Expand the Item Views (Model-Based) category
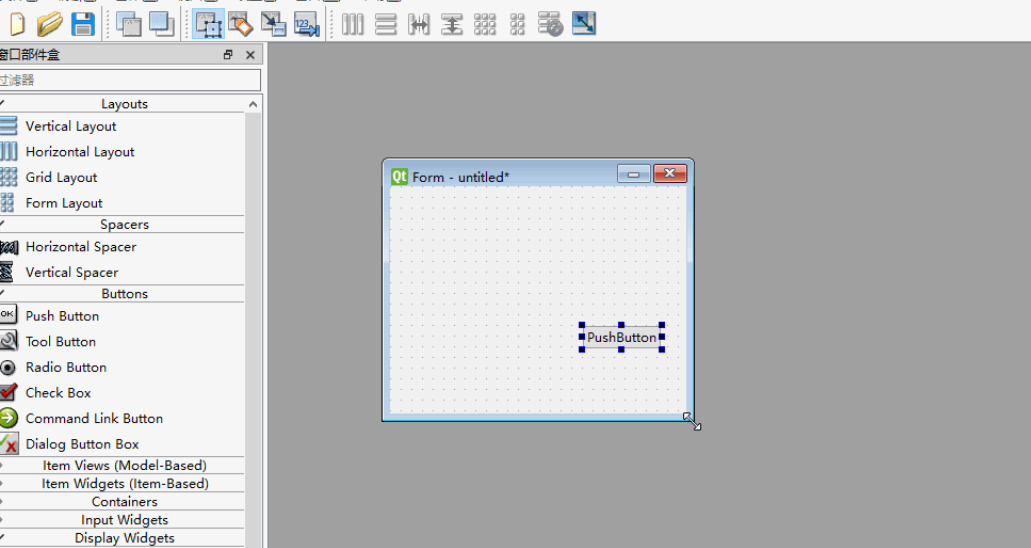The width and height of the screenshot is (1031, 548). 122,465
